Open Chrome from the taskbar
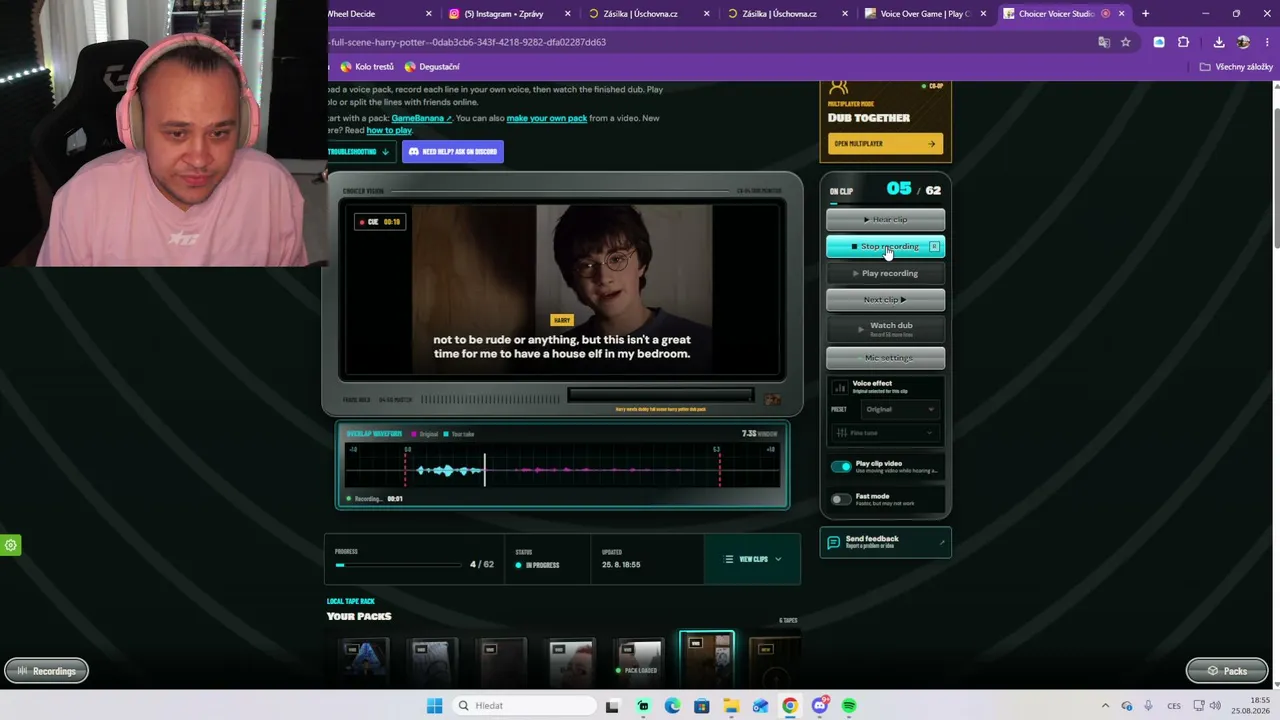This screenshot has height=720, width=1280. (x=790, y=706)
